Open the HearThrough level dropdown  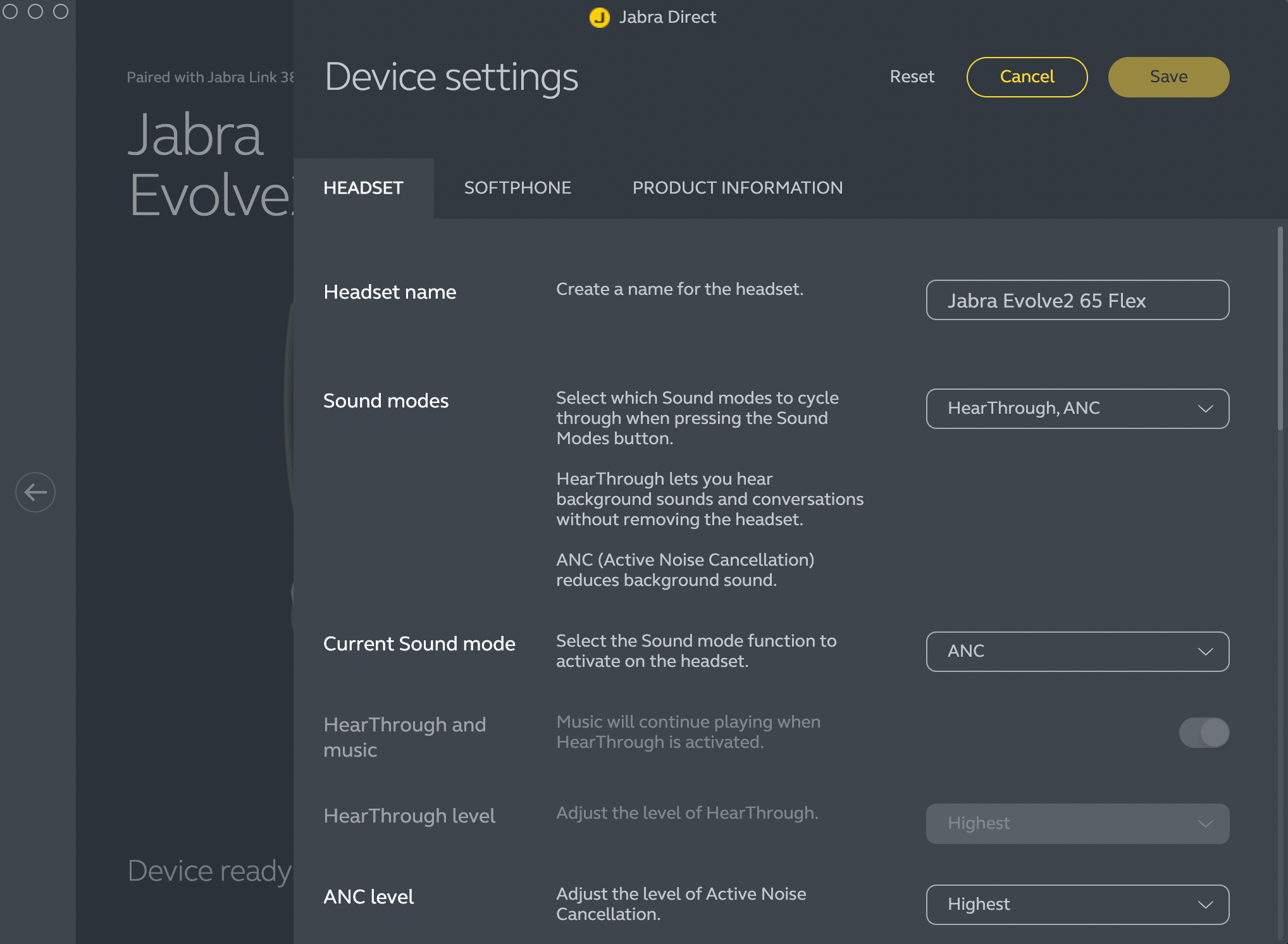coord(1077,824)
